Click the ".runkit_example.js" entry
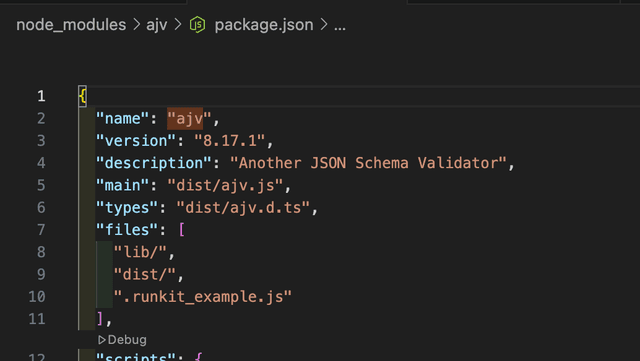The height and width of the screenshot is (361, 640). (203, 296)
